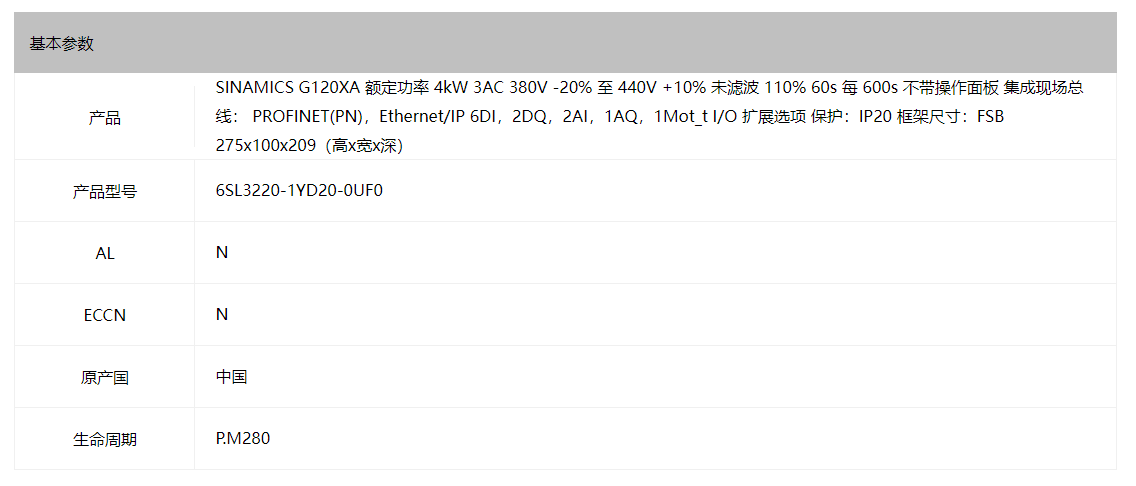This screenshot has height=486, width=1136.
Task: Select the 产品 row label
Action: [104, 117]
